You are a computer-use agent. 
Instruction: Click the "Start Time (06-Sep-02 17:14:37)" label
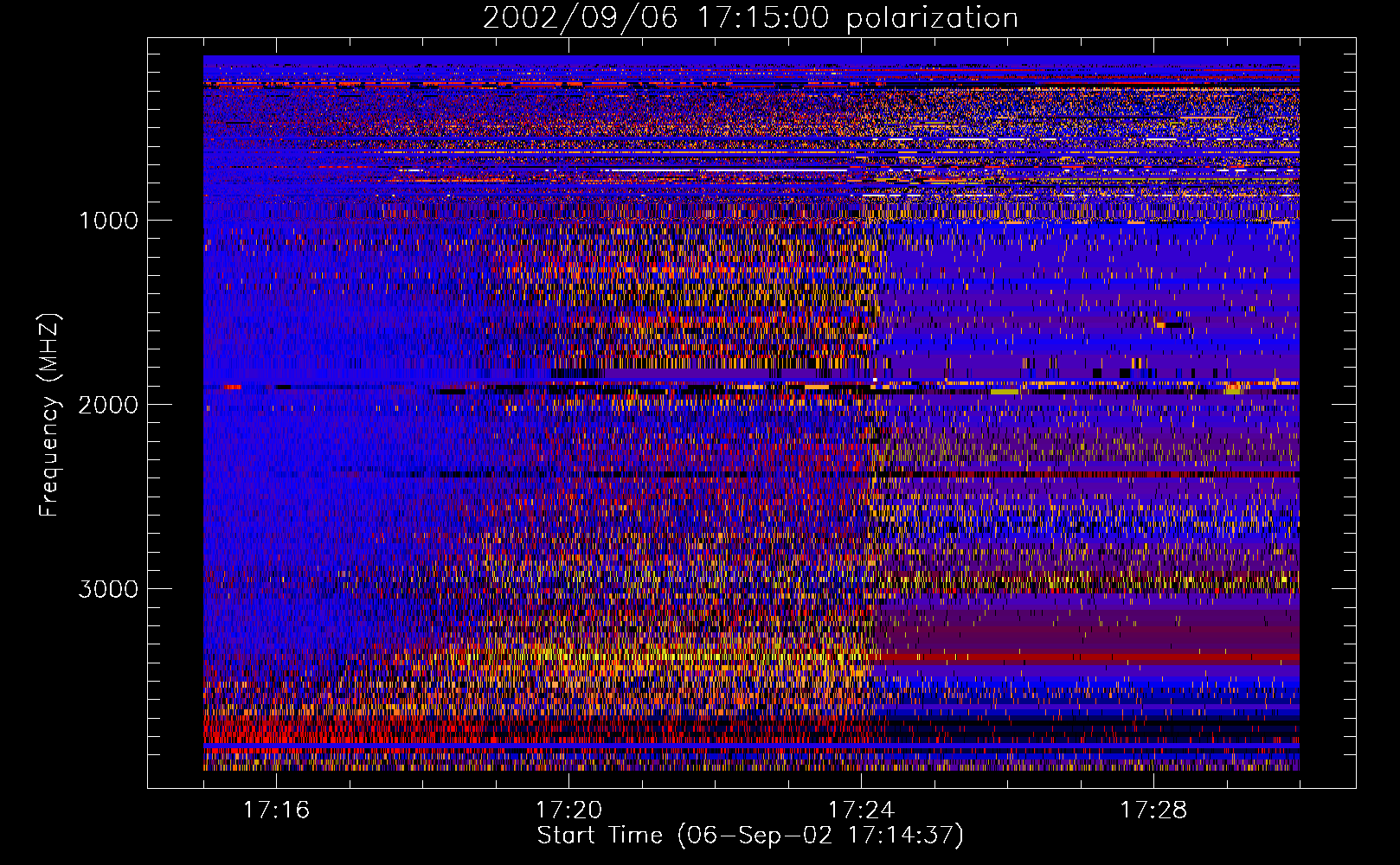point(750,836)
